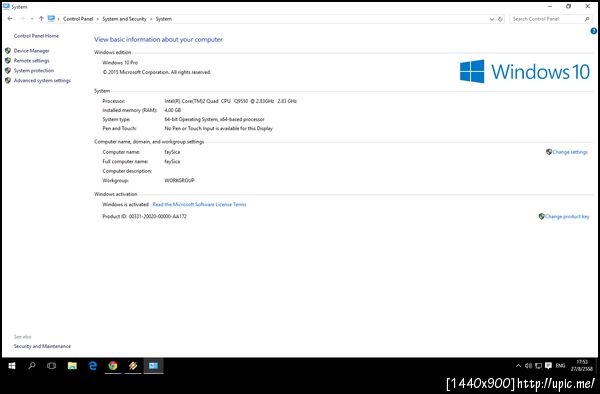Open File Explorer from taskbar
600x394 pixels.
pyautogui.click(x=72, y=366)
